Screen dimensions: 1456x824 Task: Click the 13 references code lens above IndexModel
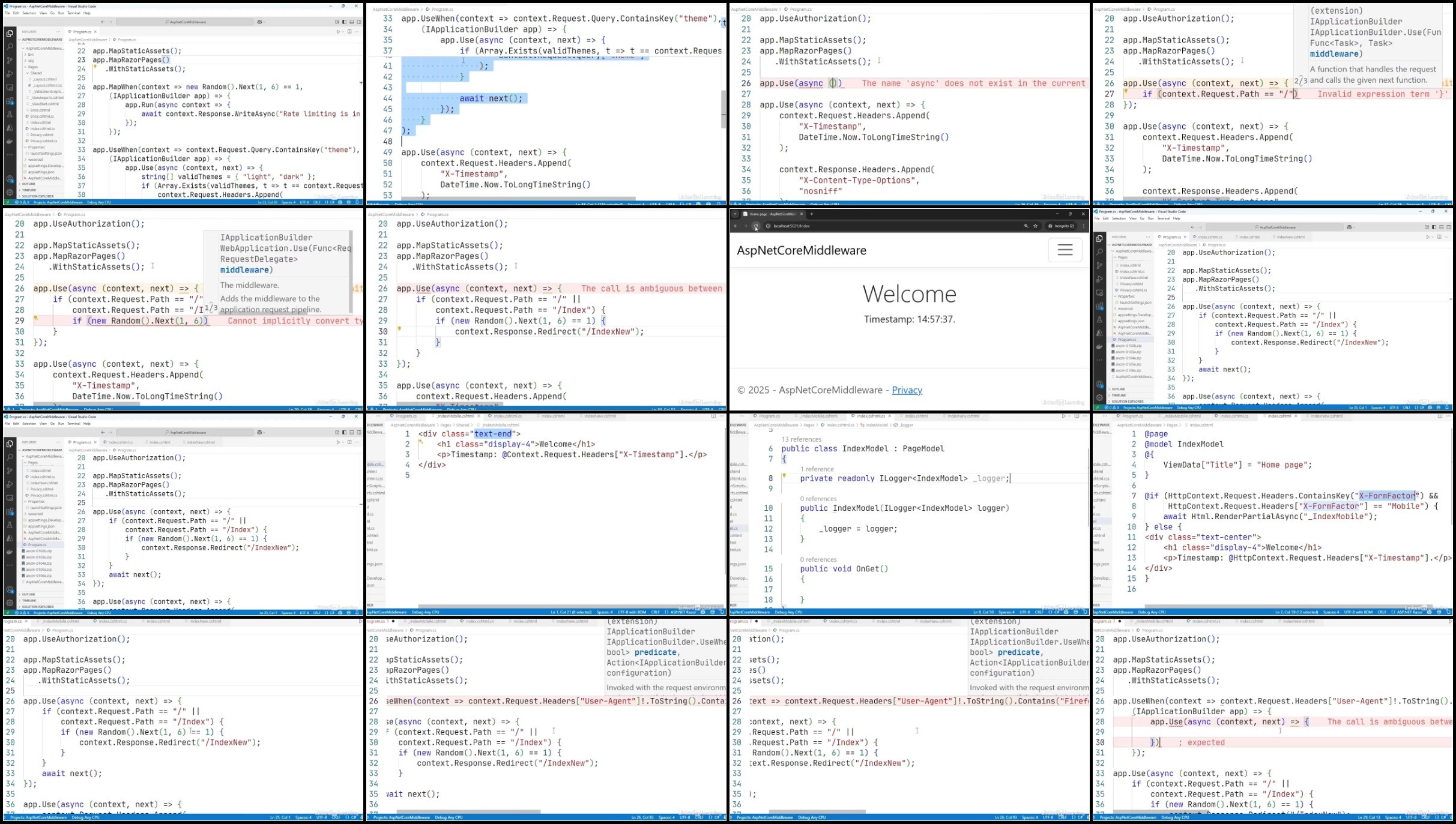click(x=802, y=439)
